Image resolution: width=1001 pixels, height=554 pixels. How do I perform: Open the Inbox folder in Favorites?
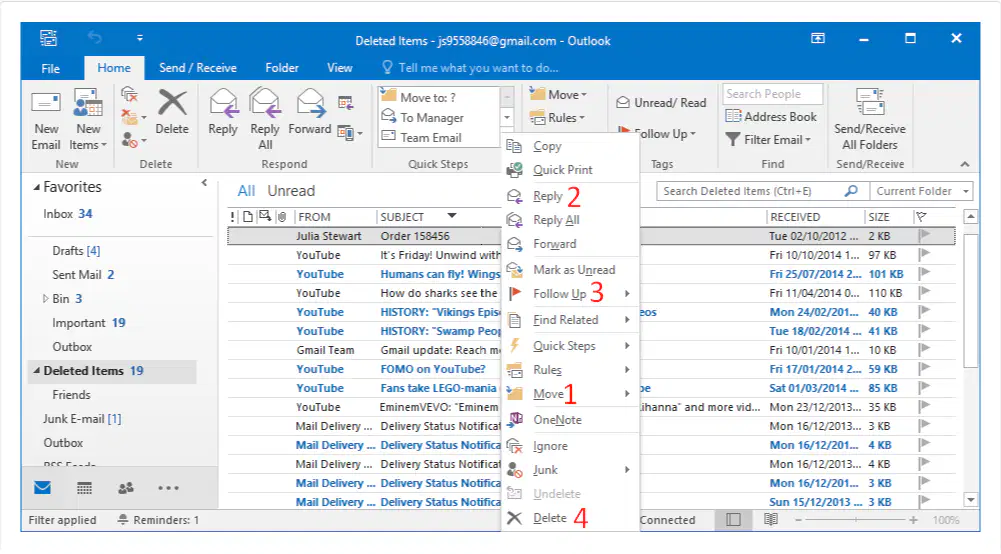click(68, 214)
